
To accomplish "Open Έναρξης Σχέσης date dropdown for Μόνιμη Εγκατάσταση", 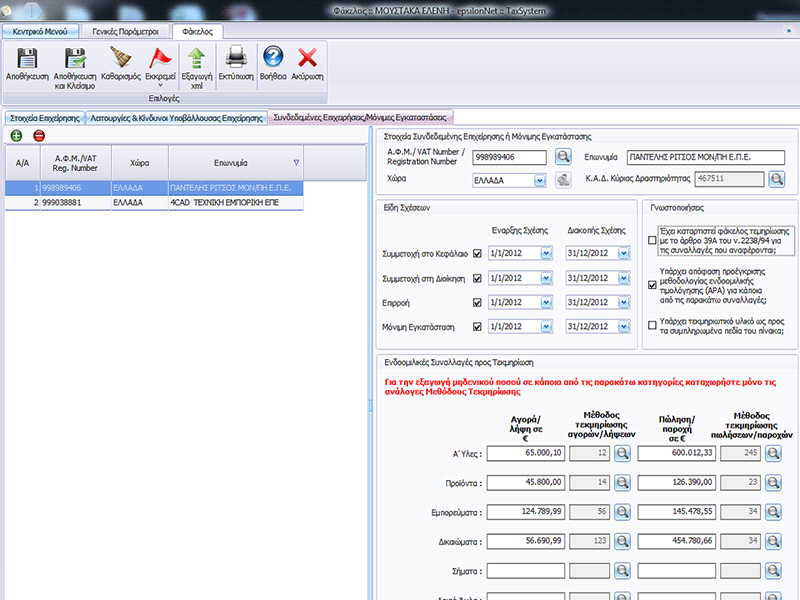I will (x=546, y=327).
